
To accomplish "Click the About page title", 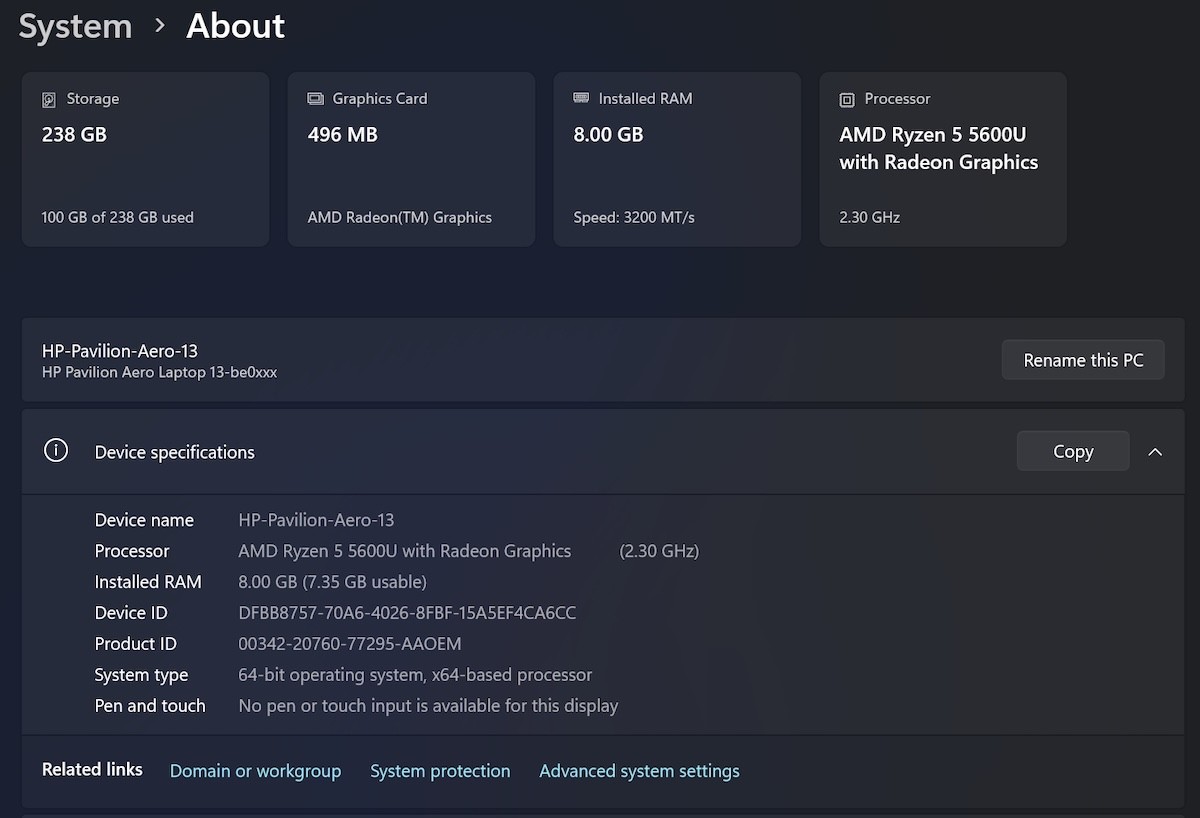I will (x=236, y=26).
